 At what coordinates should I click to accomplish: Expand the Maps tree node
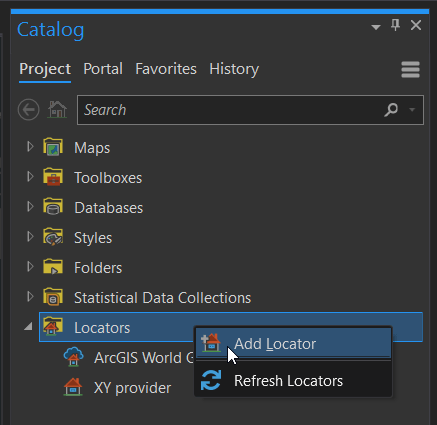click(x=30, y=147)
